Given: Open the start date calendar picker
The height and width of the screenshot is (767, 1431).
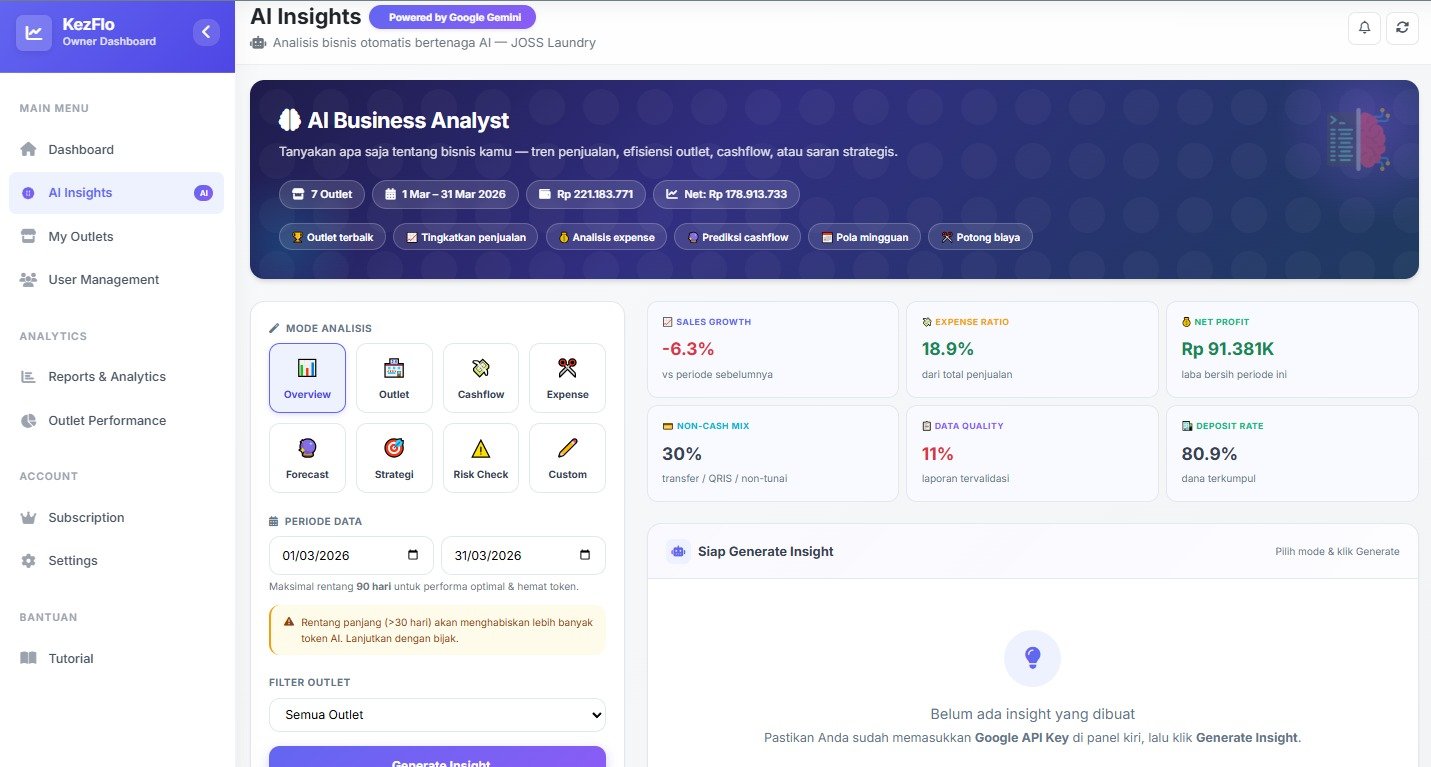Looking at the screenshot, I should coord(414,555).
